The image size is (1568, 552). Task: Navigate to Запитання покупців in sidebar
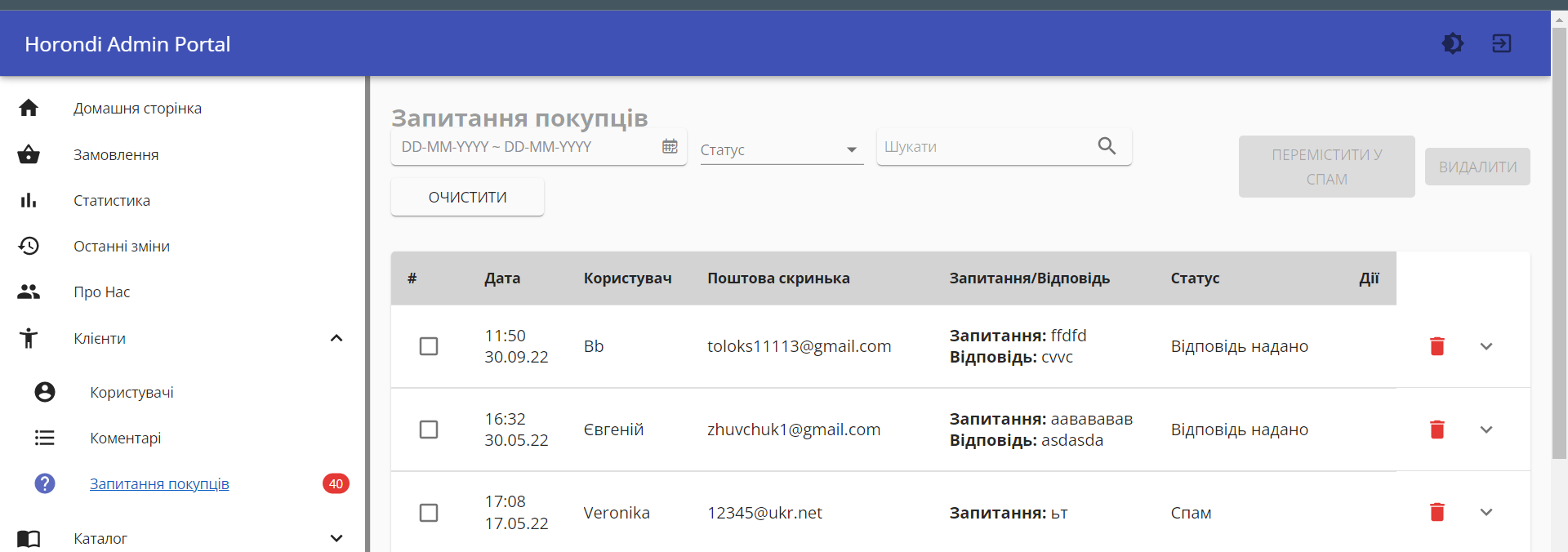tap(159, 483)
